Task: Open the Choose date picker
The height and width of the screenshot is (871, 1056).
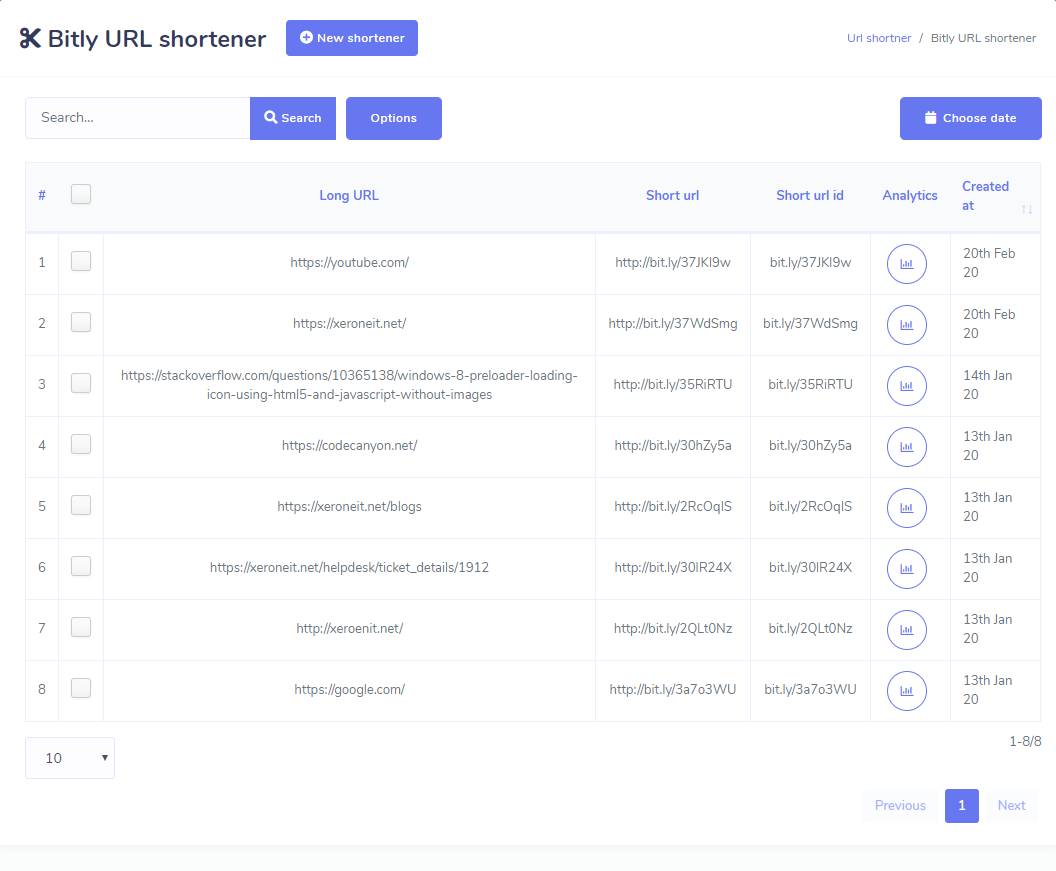Action: (970, 118)
